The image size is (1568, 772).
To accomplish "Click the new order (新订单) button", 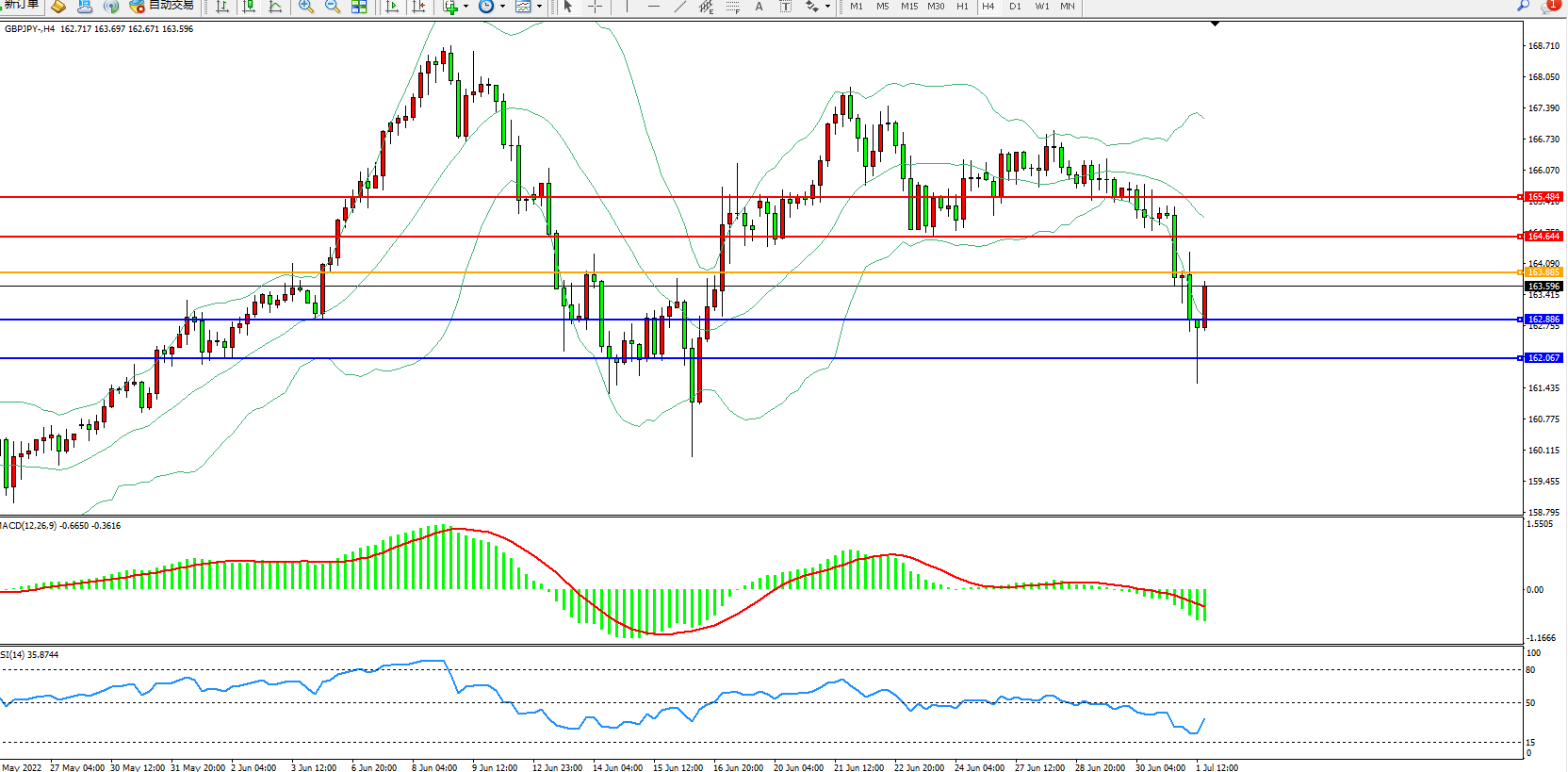I will (21, 6).
